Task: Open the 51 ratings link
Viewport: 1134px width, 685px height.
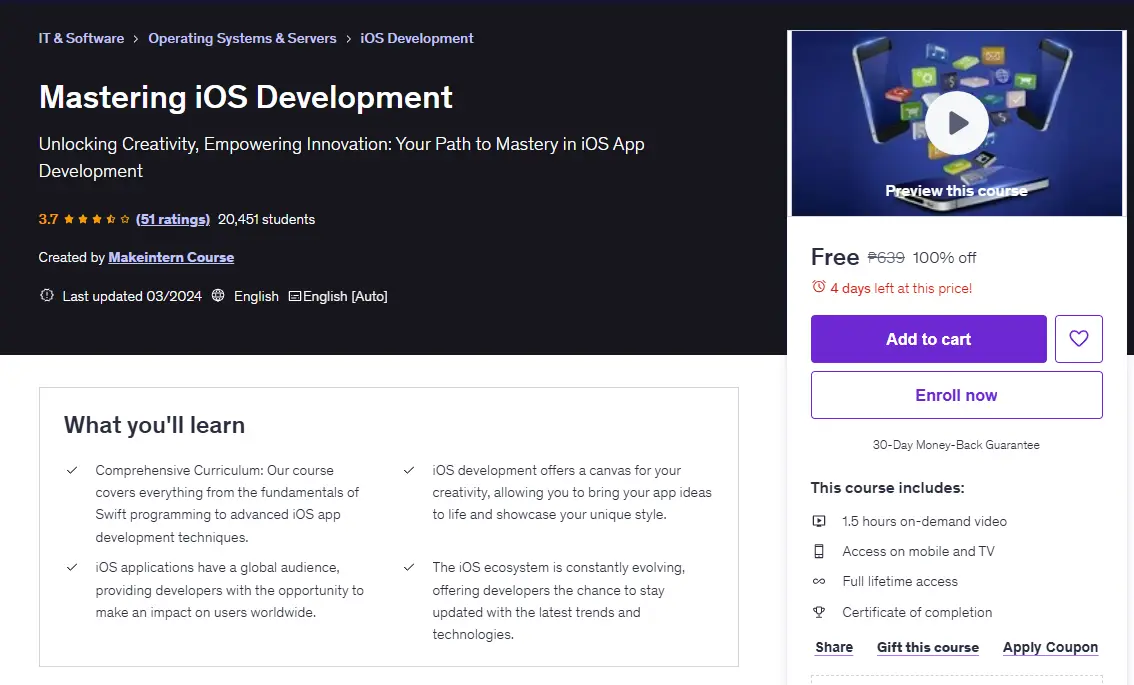Action: coord(173,219)
